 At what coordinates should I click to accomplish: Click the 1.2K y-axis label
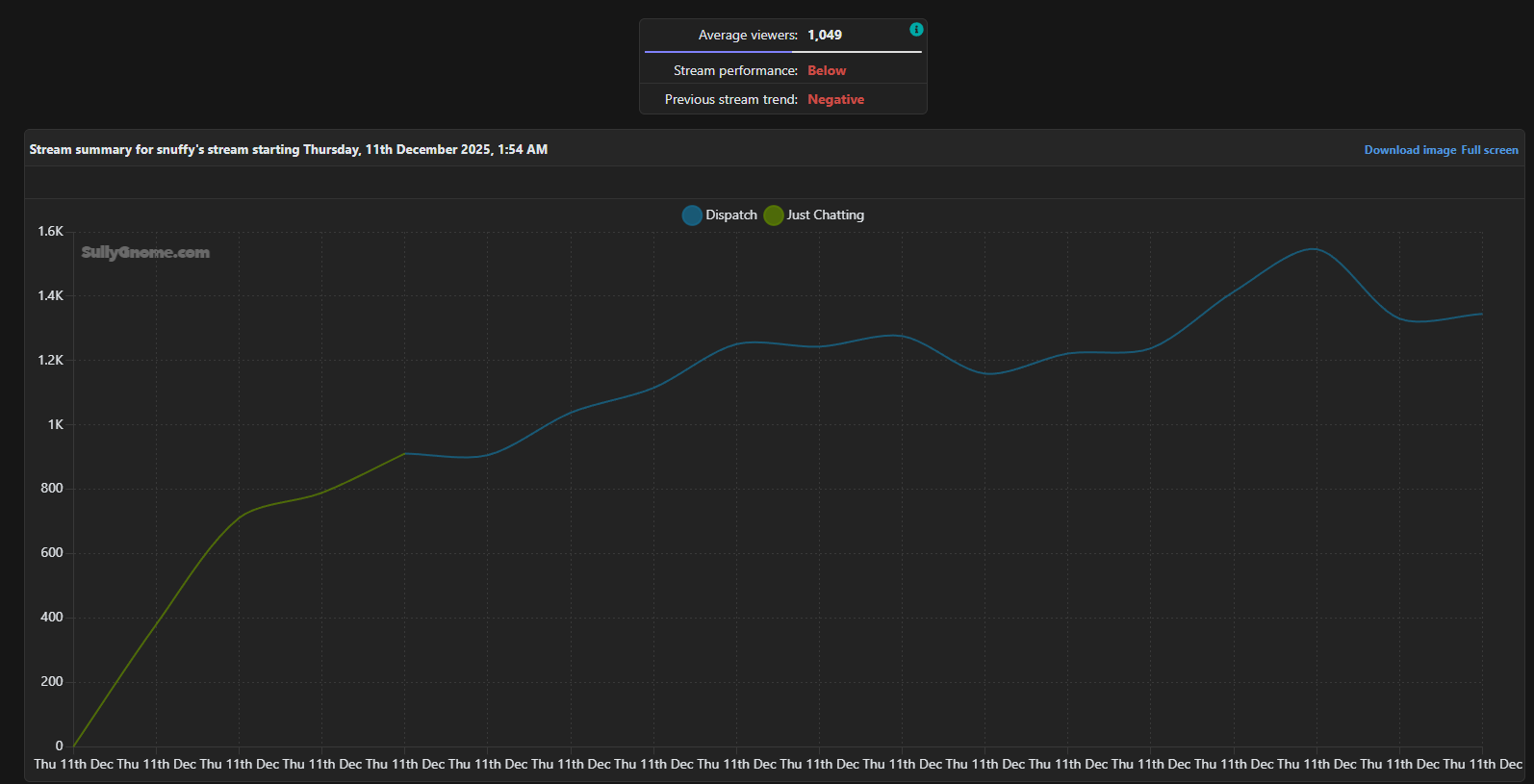pos(50,361)
